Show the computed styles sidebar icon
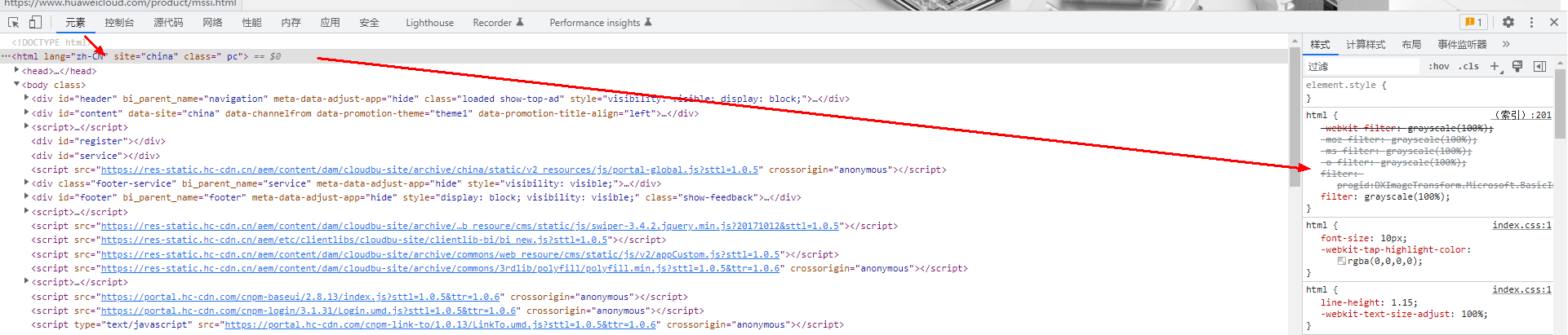This screenshot has height=335, width=1568. (x=1540, y=66)
